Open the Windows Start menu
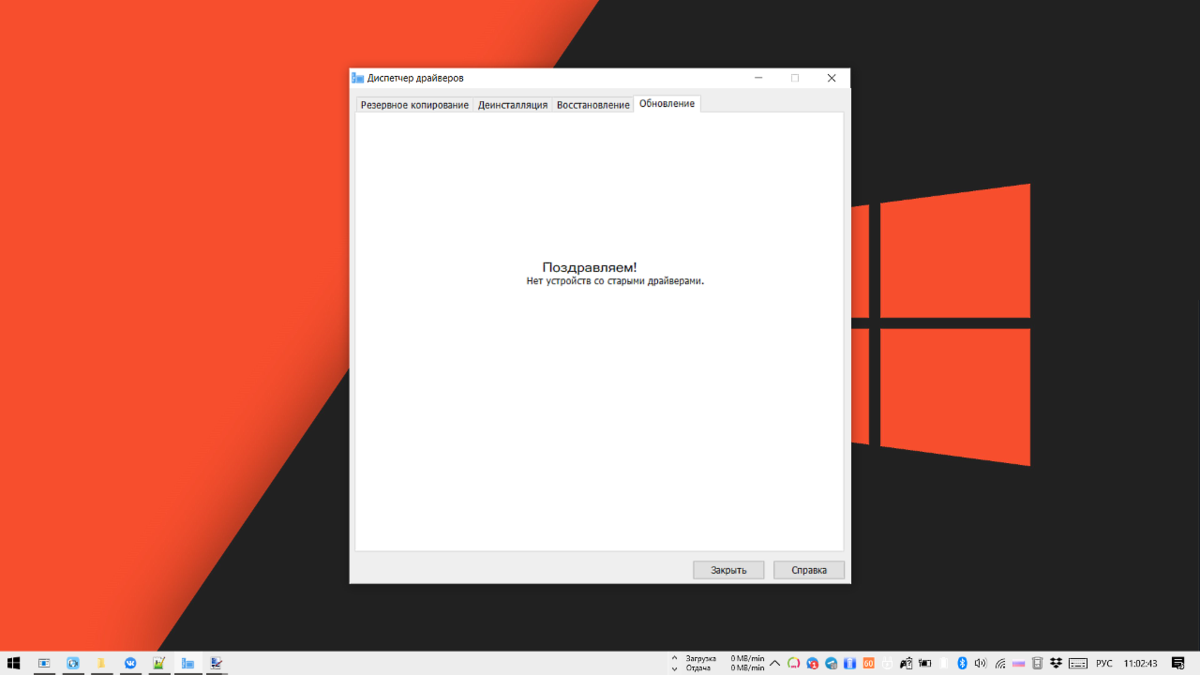 (x=14, y=663)
